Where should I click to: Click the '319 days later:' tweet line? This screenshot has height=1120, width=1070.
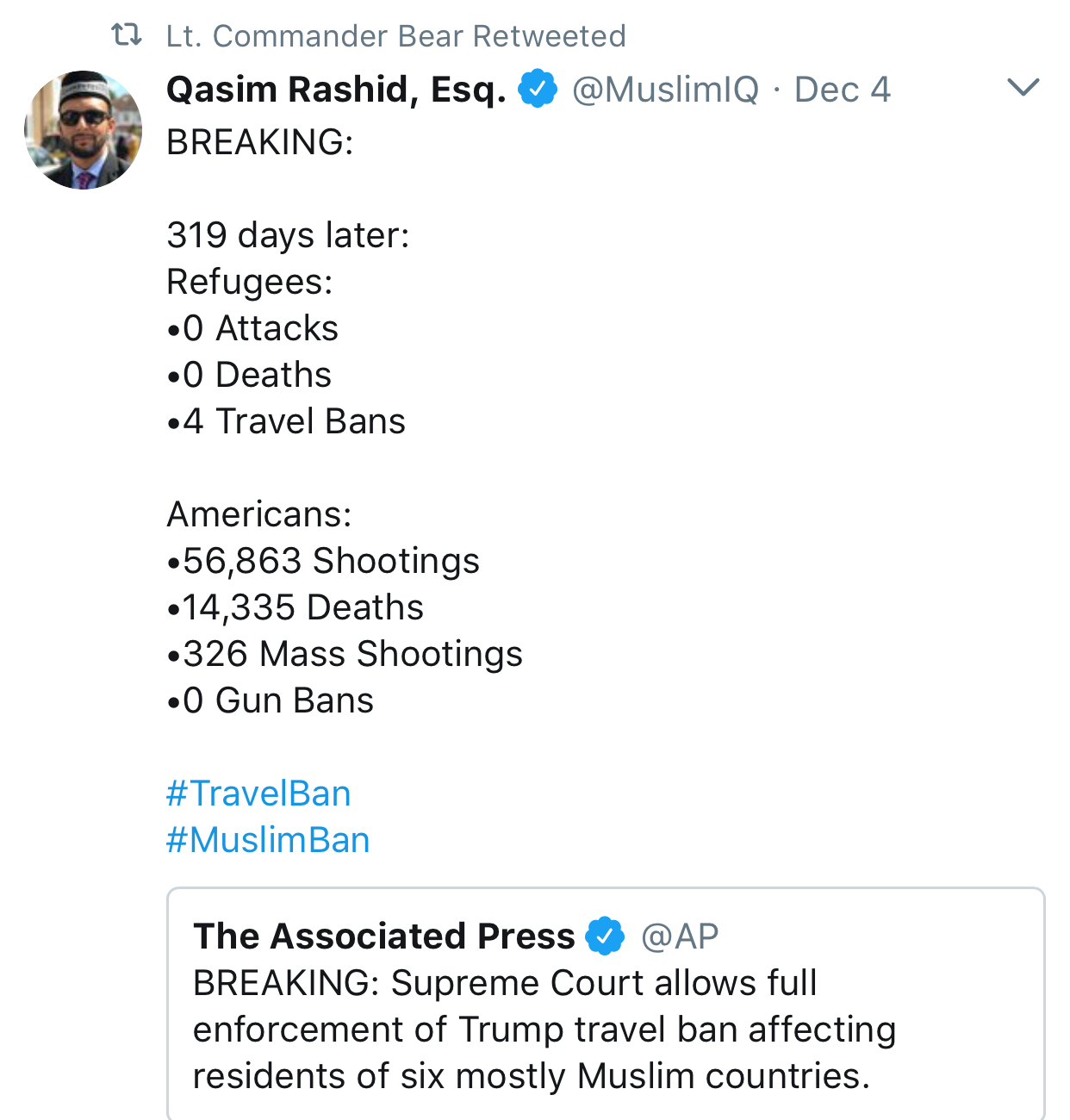point(288,235)
